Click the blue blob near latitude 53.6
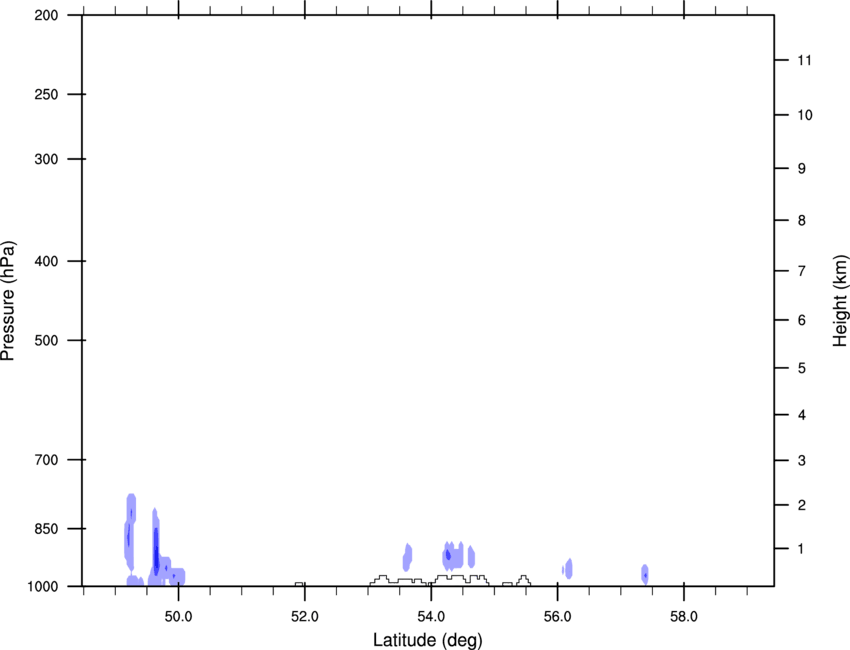This screenshot has width=850, height=650. click(x=407, y=557)
